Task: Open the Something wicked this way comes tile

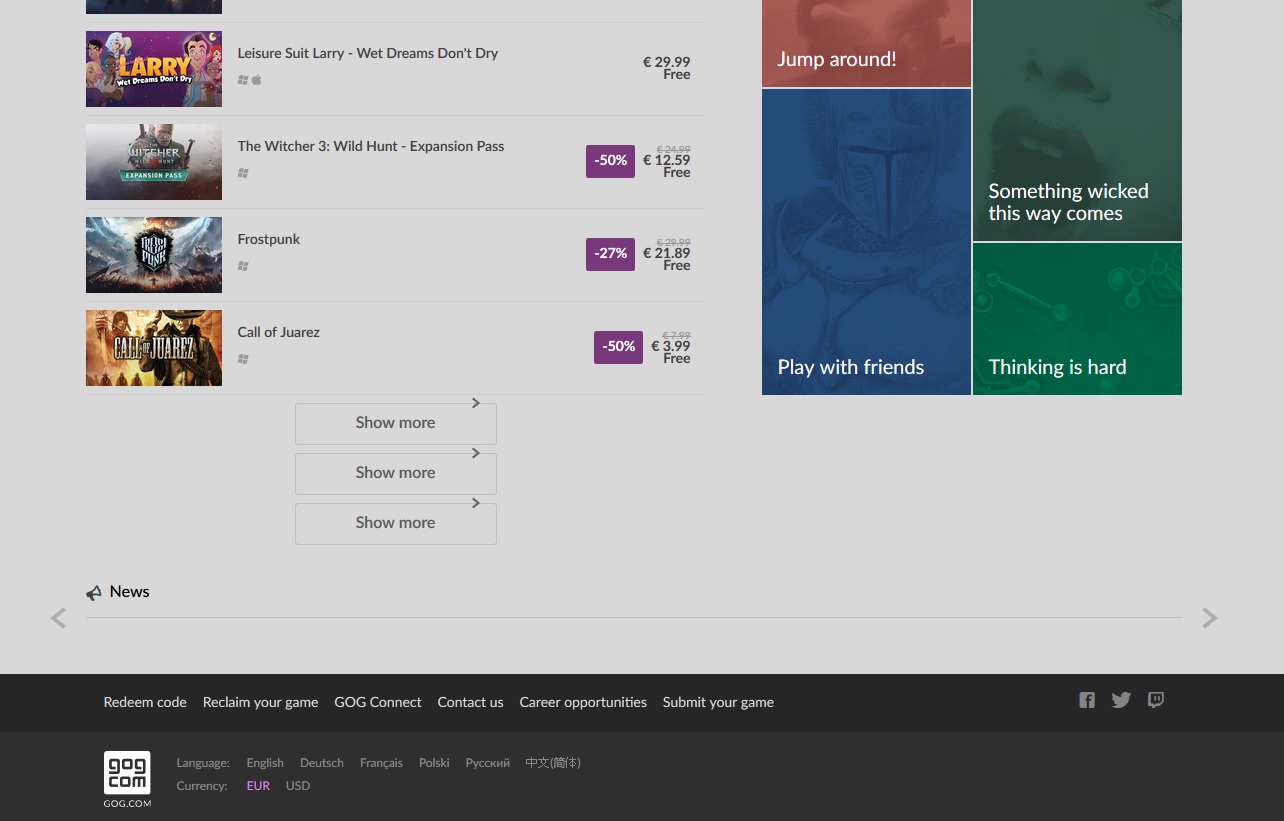Action: point(1077,120)
